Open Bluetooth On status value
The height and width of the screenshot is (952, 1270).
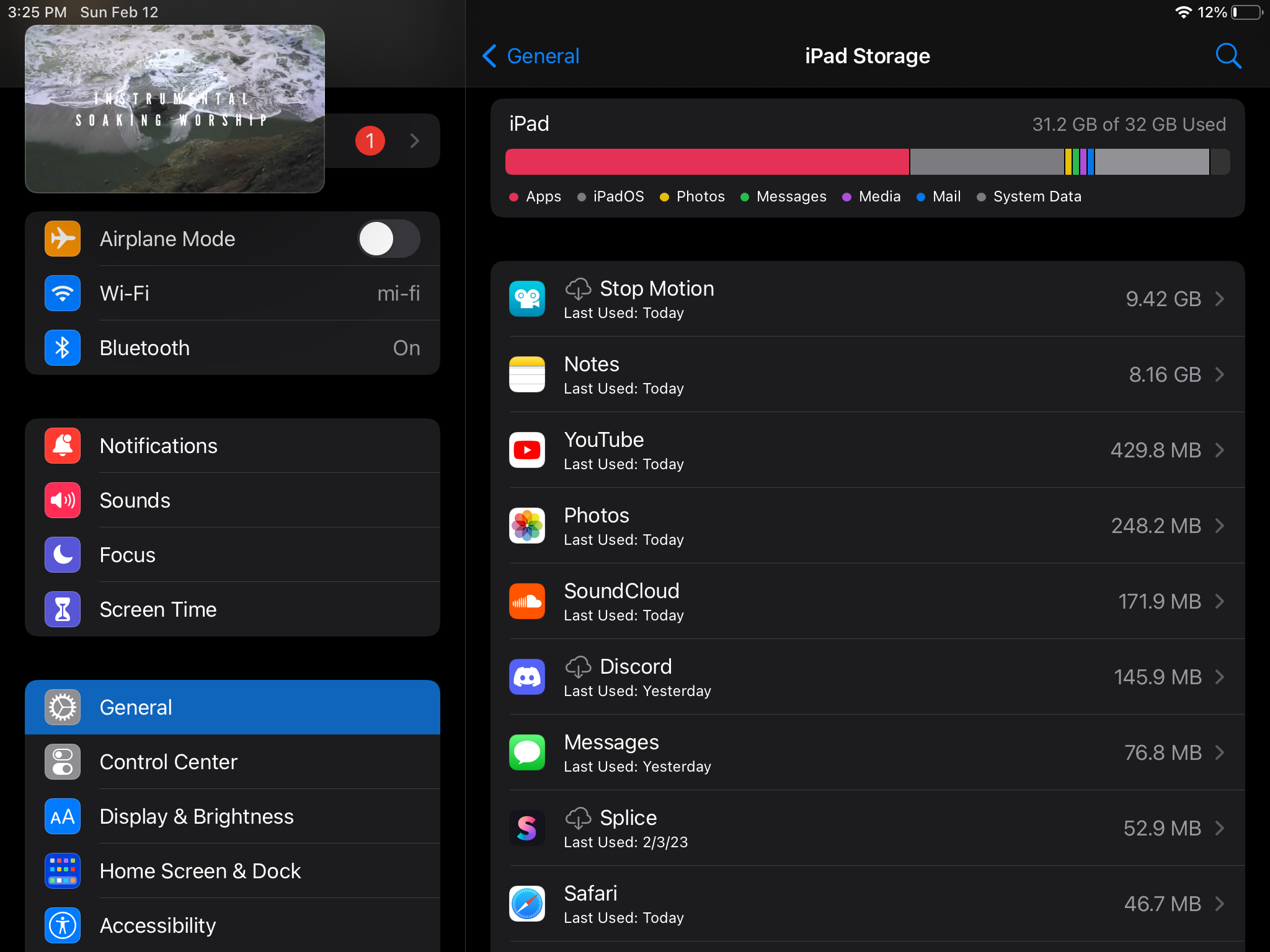407,348
